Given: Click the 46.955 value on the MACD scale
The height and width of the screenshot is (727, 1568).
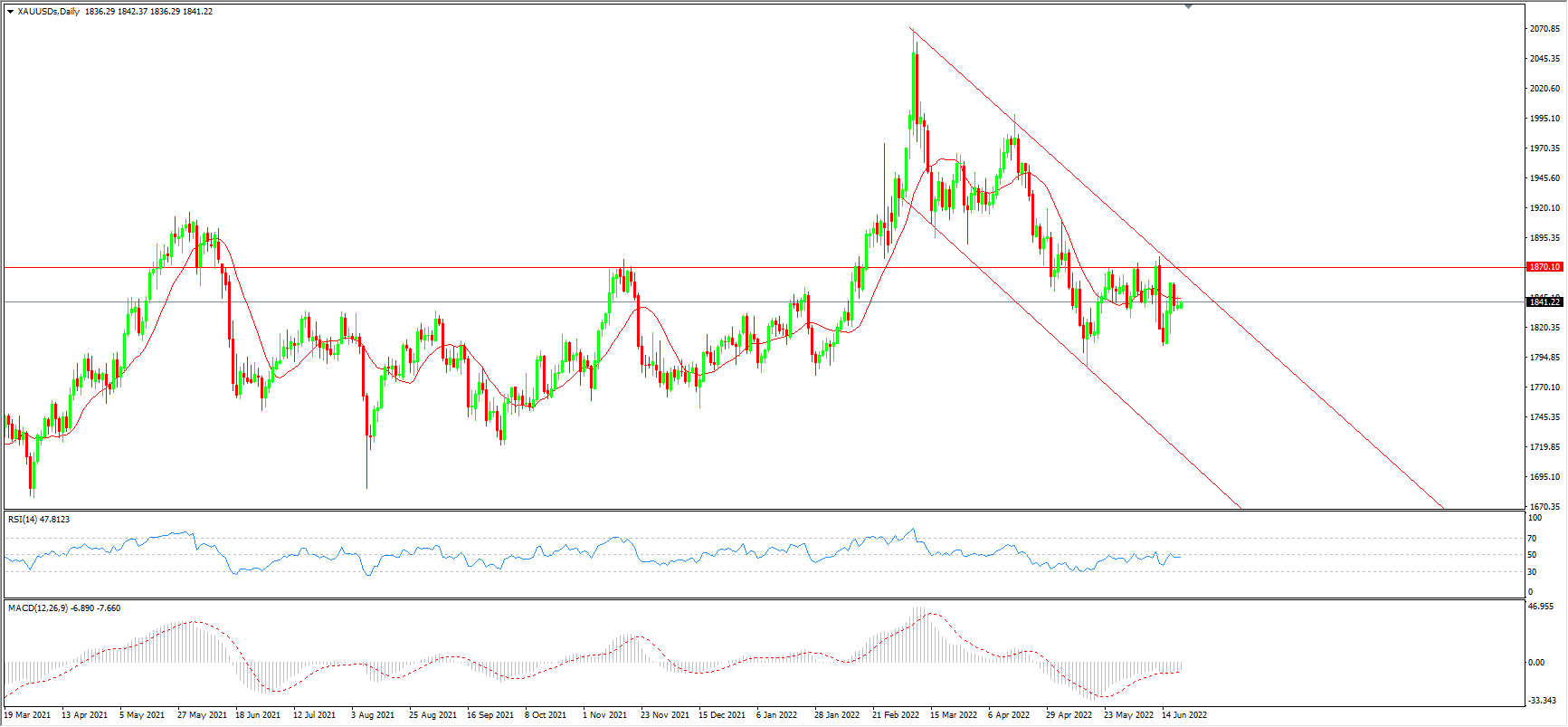Looking at the screenshot, I should coord(1542,607).
